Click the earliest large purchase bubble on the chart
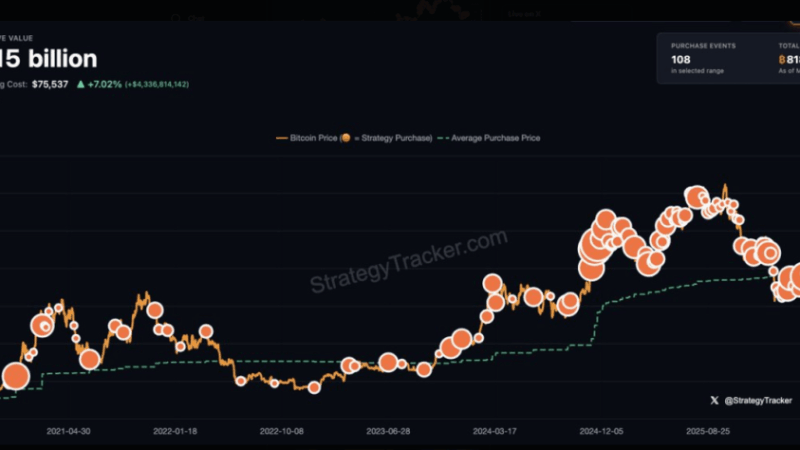Image resolution: width=800 pixels, height=450 pixels. (x=16, y=377)
